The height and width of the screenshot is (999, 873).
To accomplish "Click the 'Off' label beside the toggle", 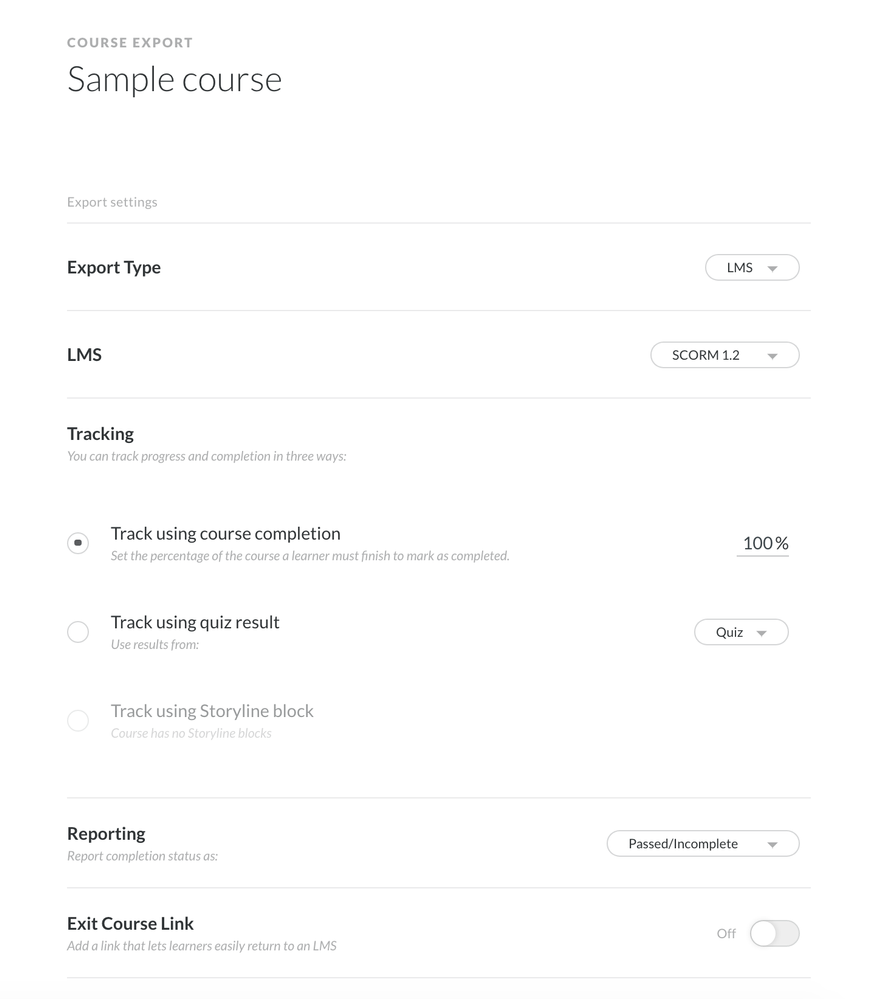I will pos(726,933).
